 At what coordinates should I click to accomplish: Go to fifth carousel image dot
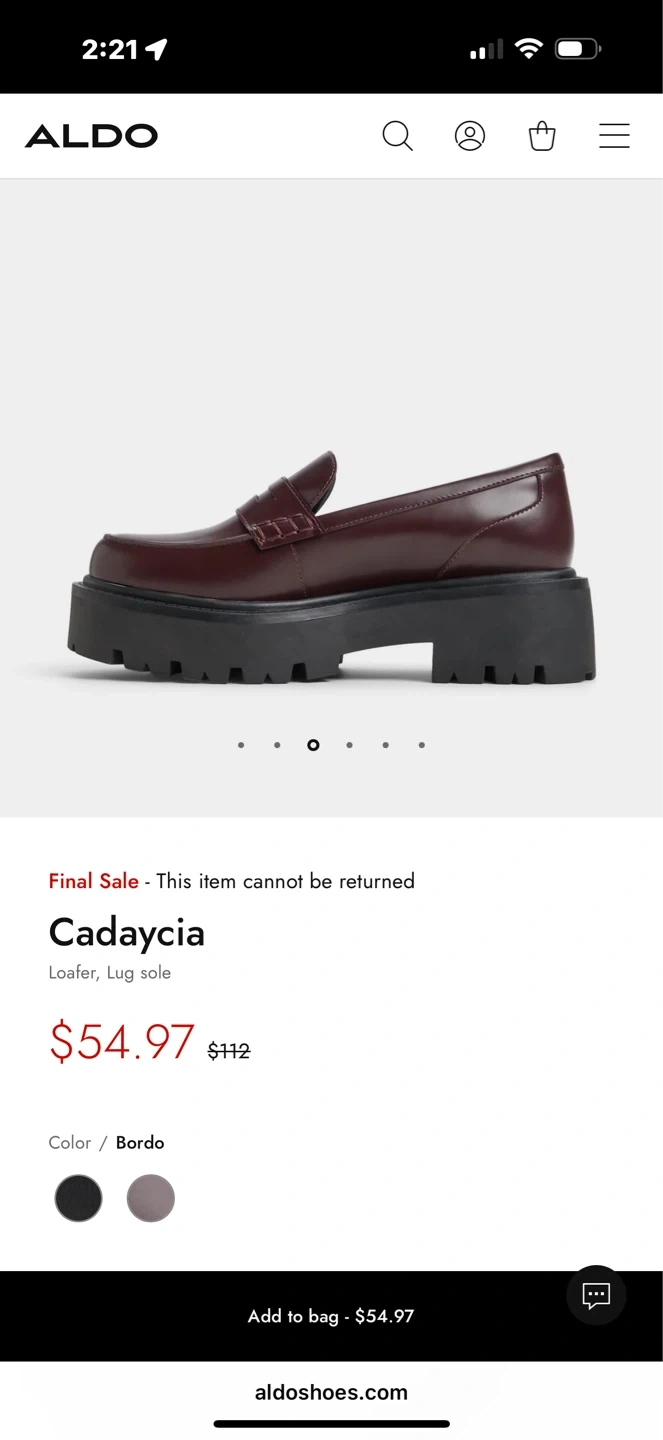pyautogui.click(x=385, y=745)
